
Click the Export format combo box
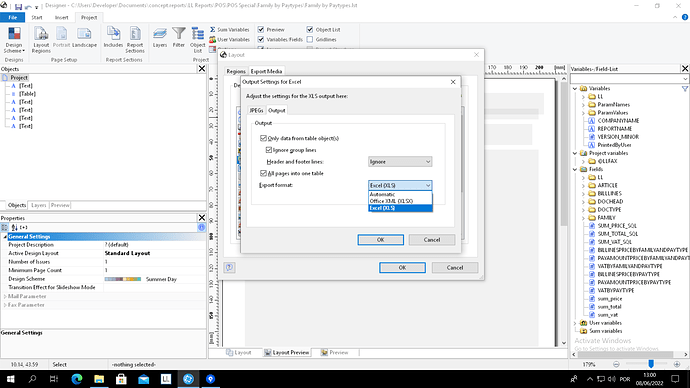click(x=400, y=185)
